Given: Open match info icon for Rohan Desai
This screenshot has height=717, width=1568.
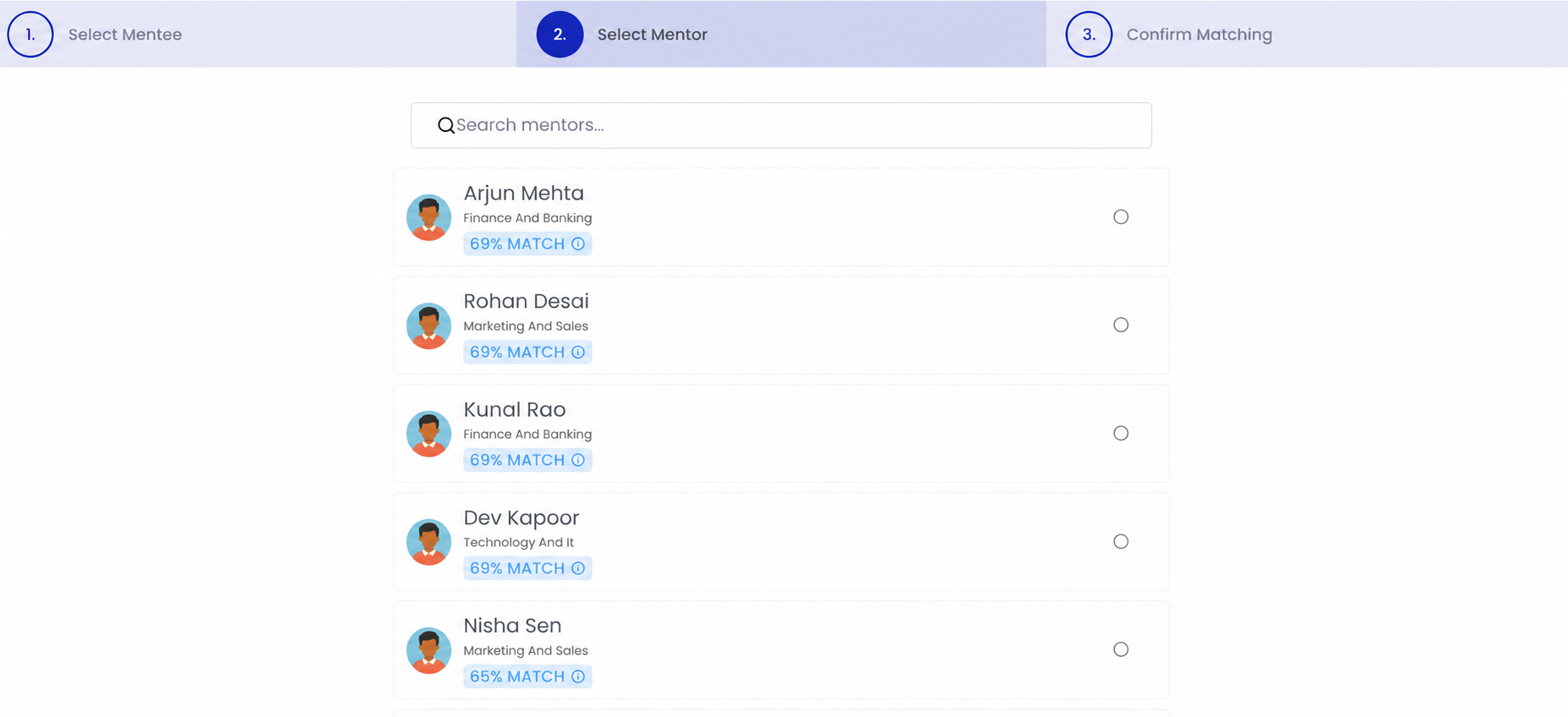Looking at the screenshot, I should click(x=578, y=353).
